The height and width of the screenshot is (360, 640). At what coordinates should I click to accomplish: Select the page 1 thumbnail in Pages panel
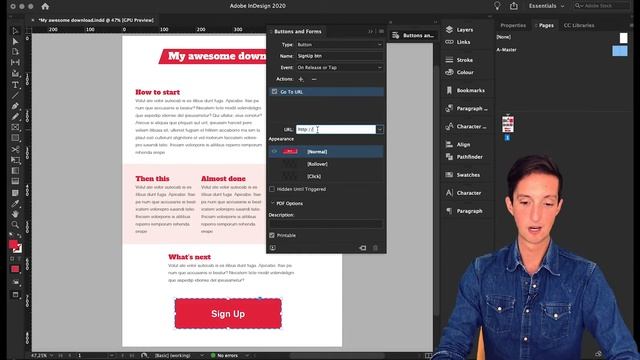pos(508,124)
